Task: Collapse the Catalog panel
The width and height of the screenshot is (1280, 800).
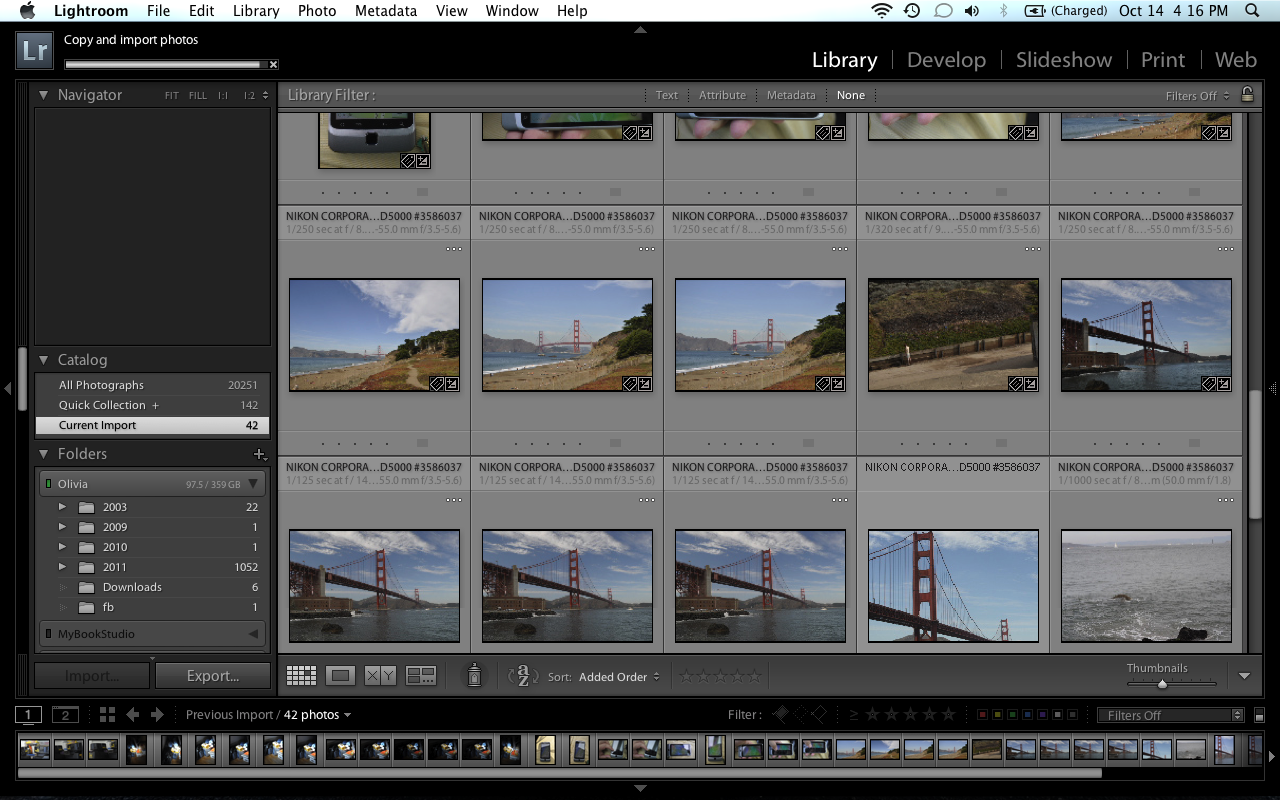Action: [44, 360]
